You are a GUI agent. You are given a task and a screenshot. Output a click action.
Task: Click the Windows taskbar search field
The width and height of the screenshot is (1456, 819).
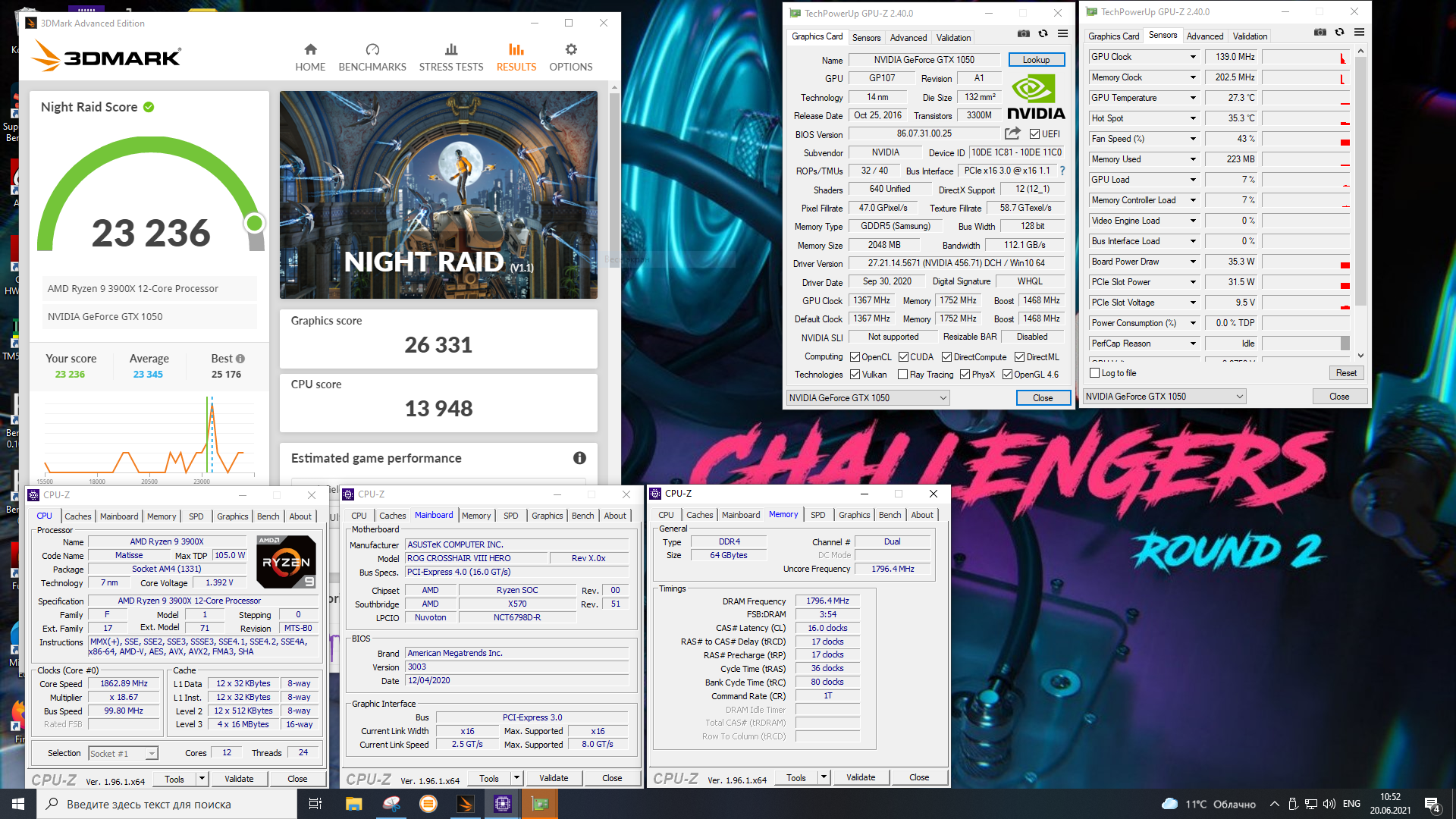(x=167, y=804)
